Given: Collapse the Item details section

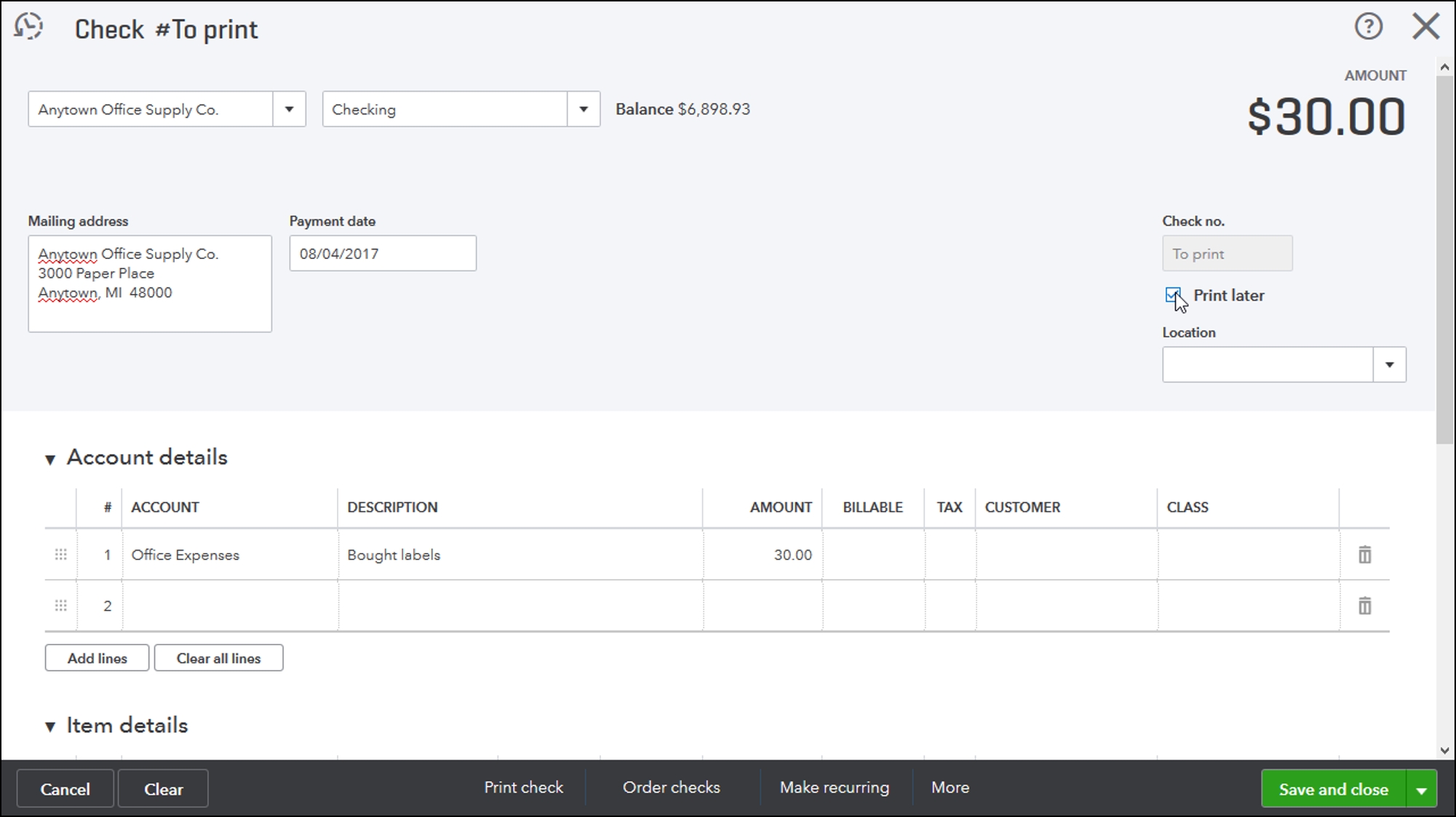Looking at the screenshot, I should [50, 727].
